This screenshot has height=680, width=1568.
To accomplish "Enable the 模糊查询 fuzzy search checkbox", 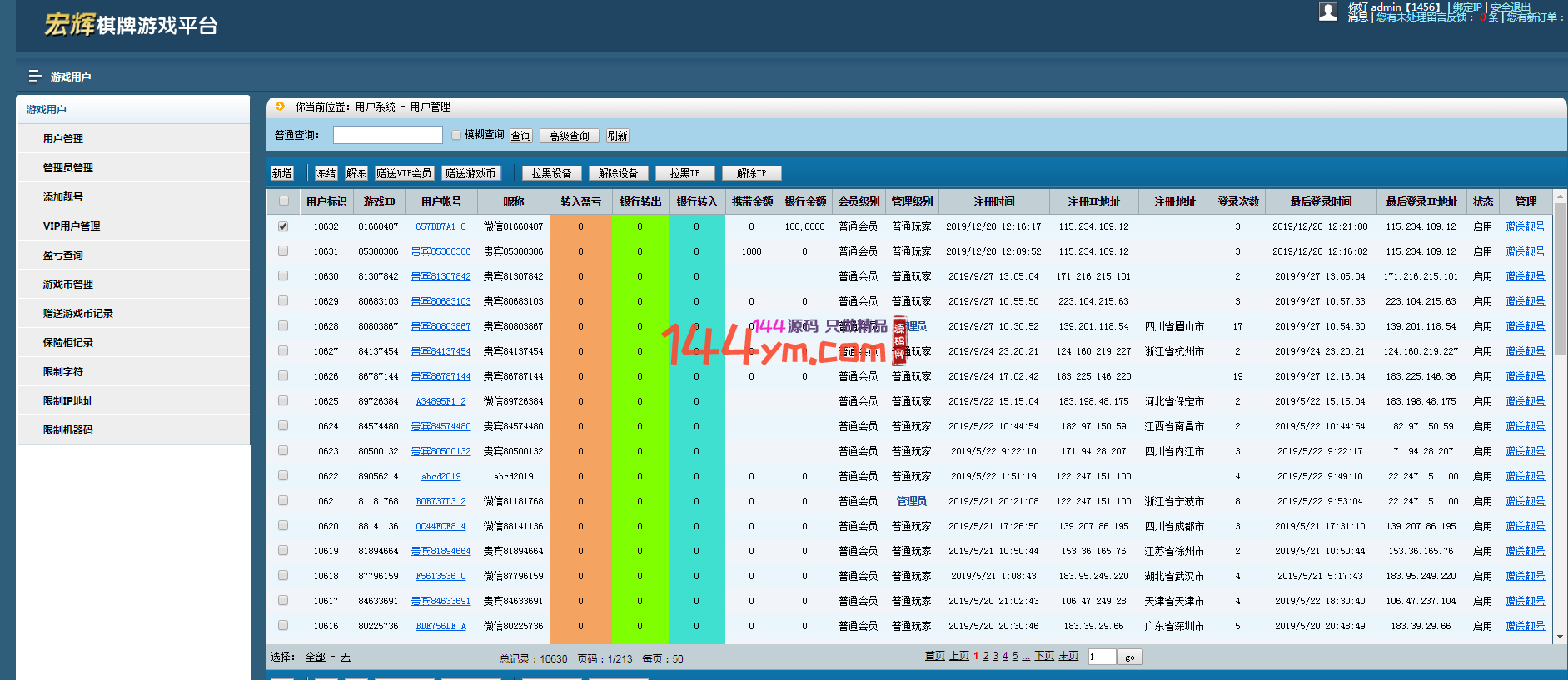I will tap(456, 135).
